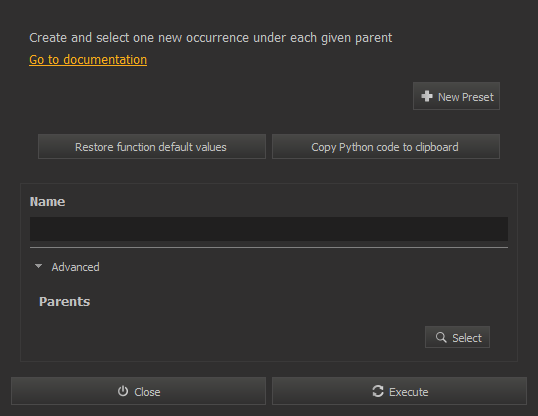Collapse the Advanced section triangle
Image resolution: width=538 pixels, height=416 pixels.
click(38, 266)
